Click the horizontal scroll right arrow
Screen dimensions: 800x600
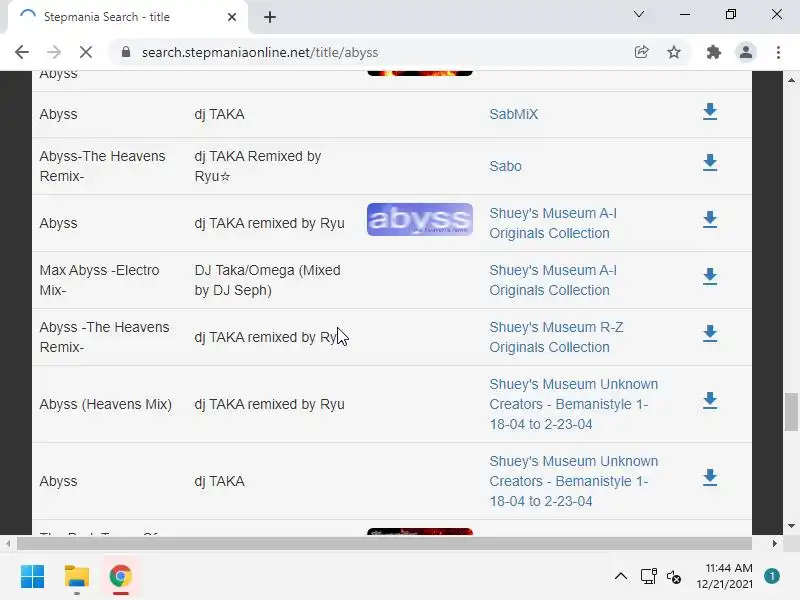[x=774, y=543]
